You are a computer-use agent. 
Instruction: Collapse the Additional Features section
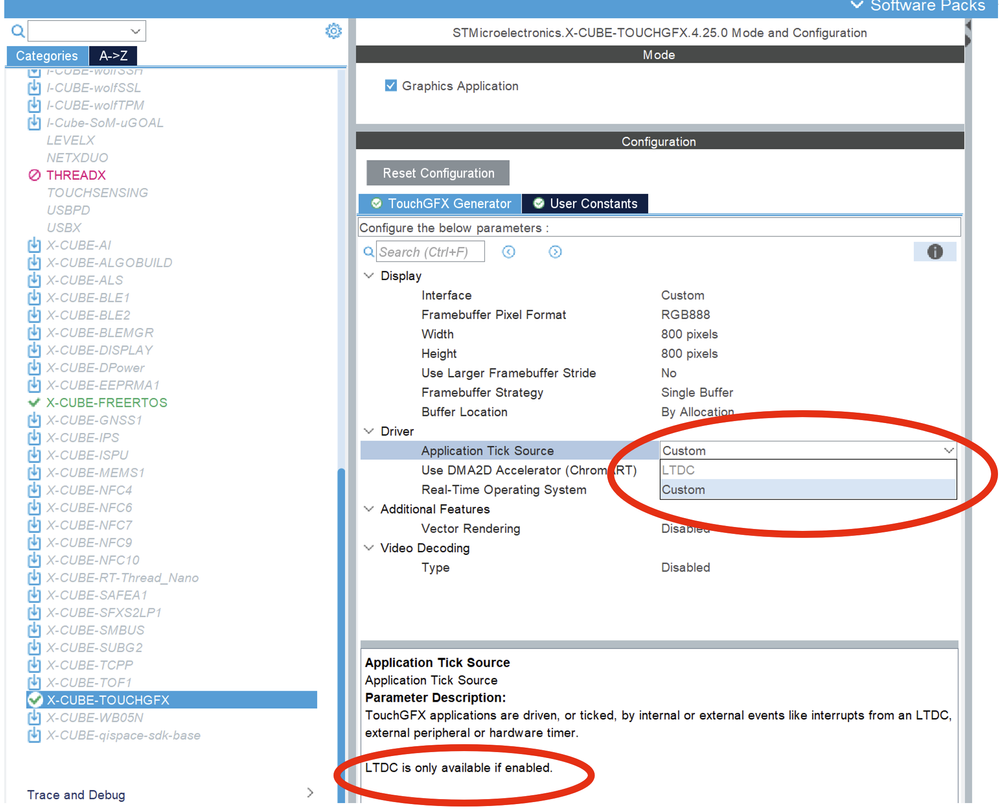(x=368, y=509)
